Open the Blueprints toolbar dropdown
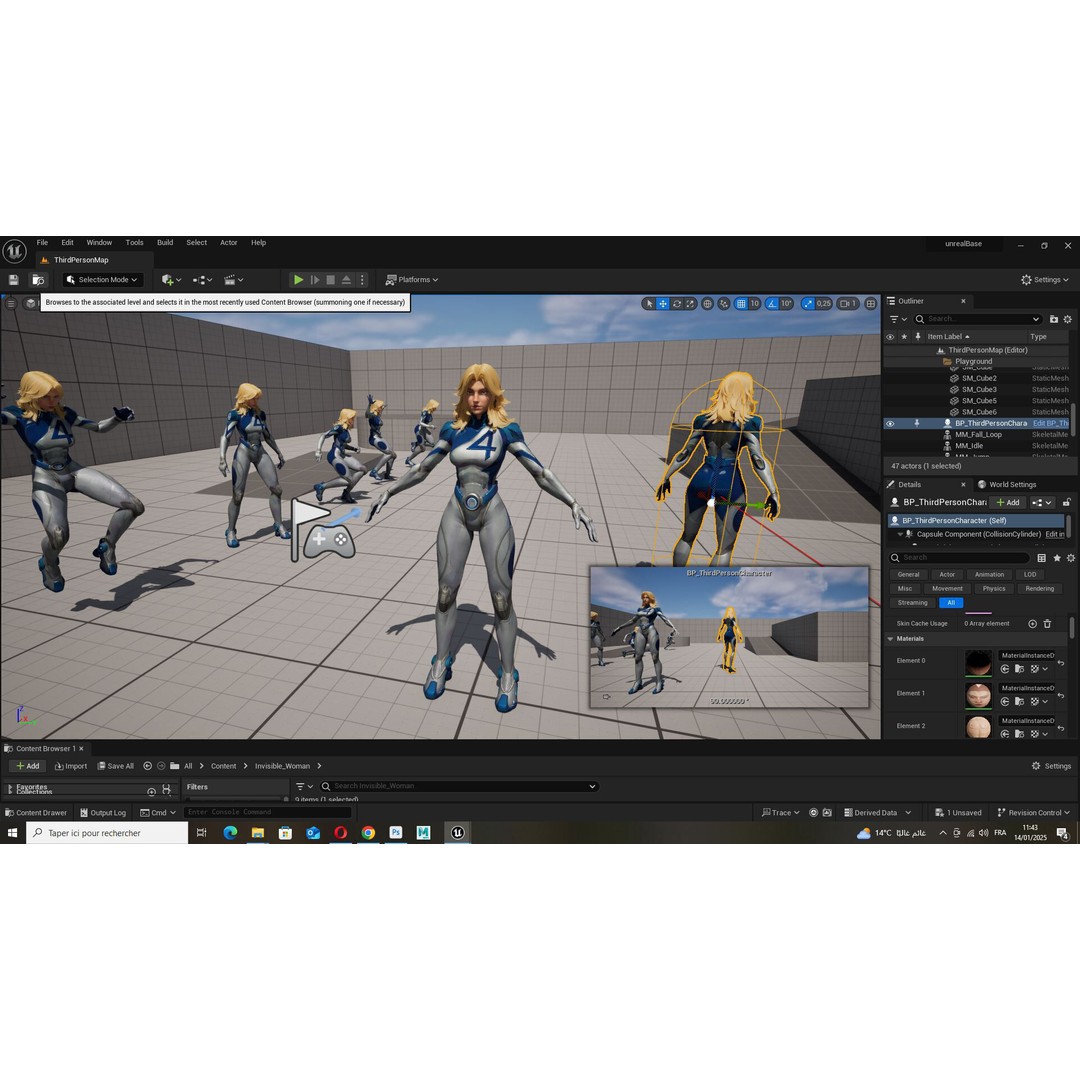1080x1080 pixels. point(202,280)
